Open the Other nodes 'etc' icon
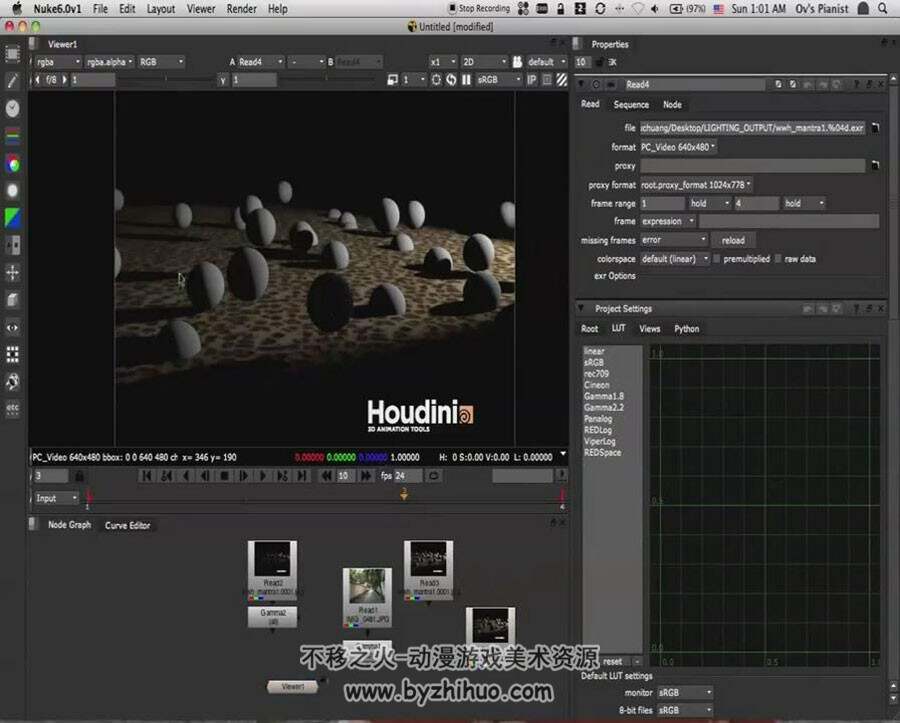The width and height of the screenshot is (900, 723). [13, 408]
